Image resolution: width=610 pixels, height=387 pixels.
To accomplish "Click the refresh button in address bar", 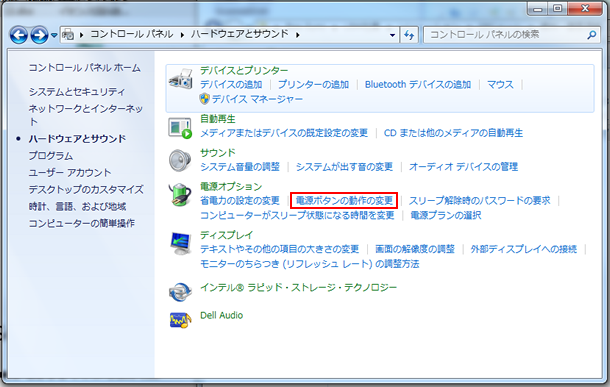I will click(408, 35).
